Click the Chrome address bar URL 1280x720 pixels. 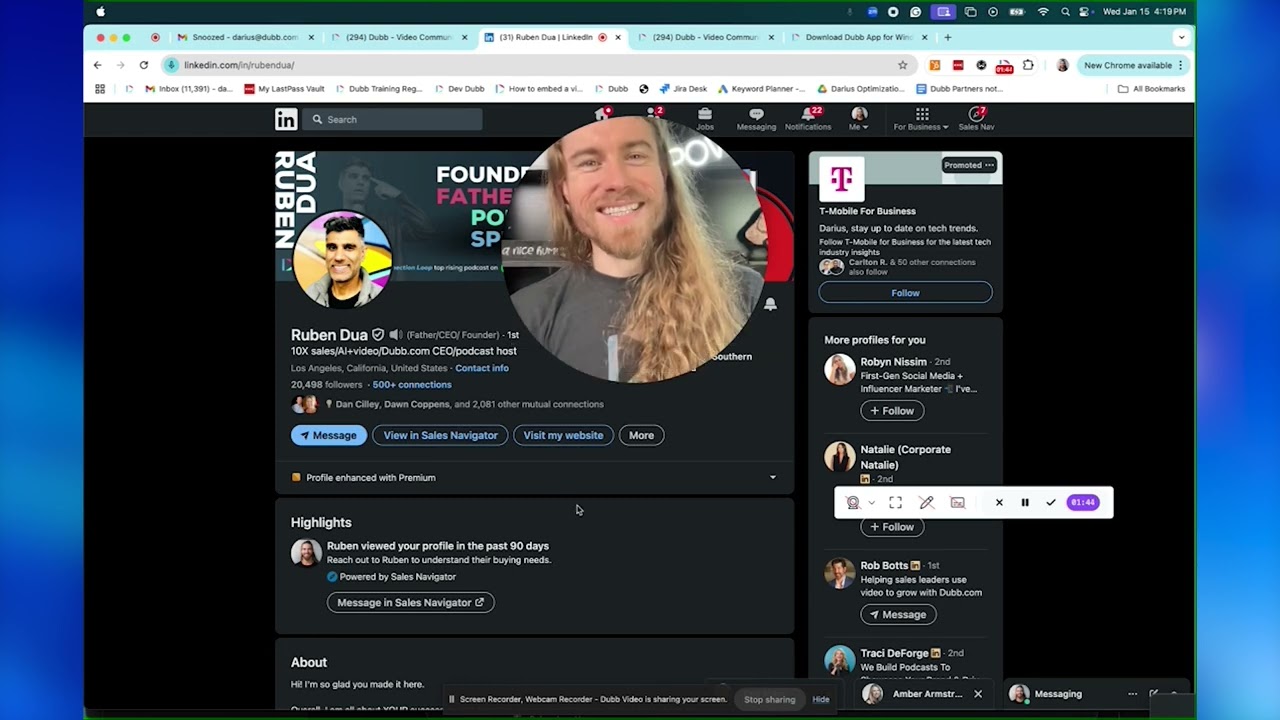(x=239, y=65)
